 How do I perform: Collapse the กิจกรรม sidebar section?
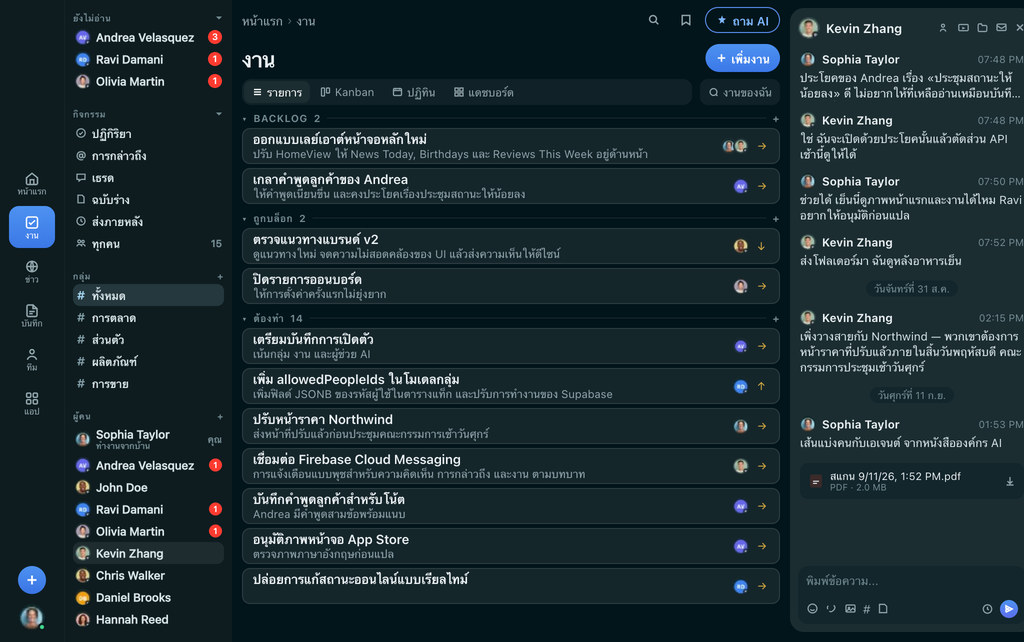pyautogui.click(x=219, y=114)
